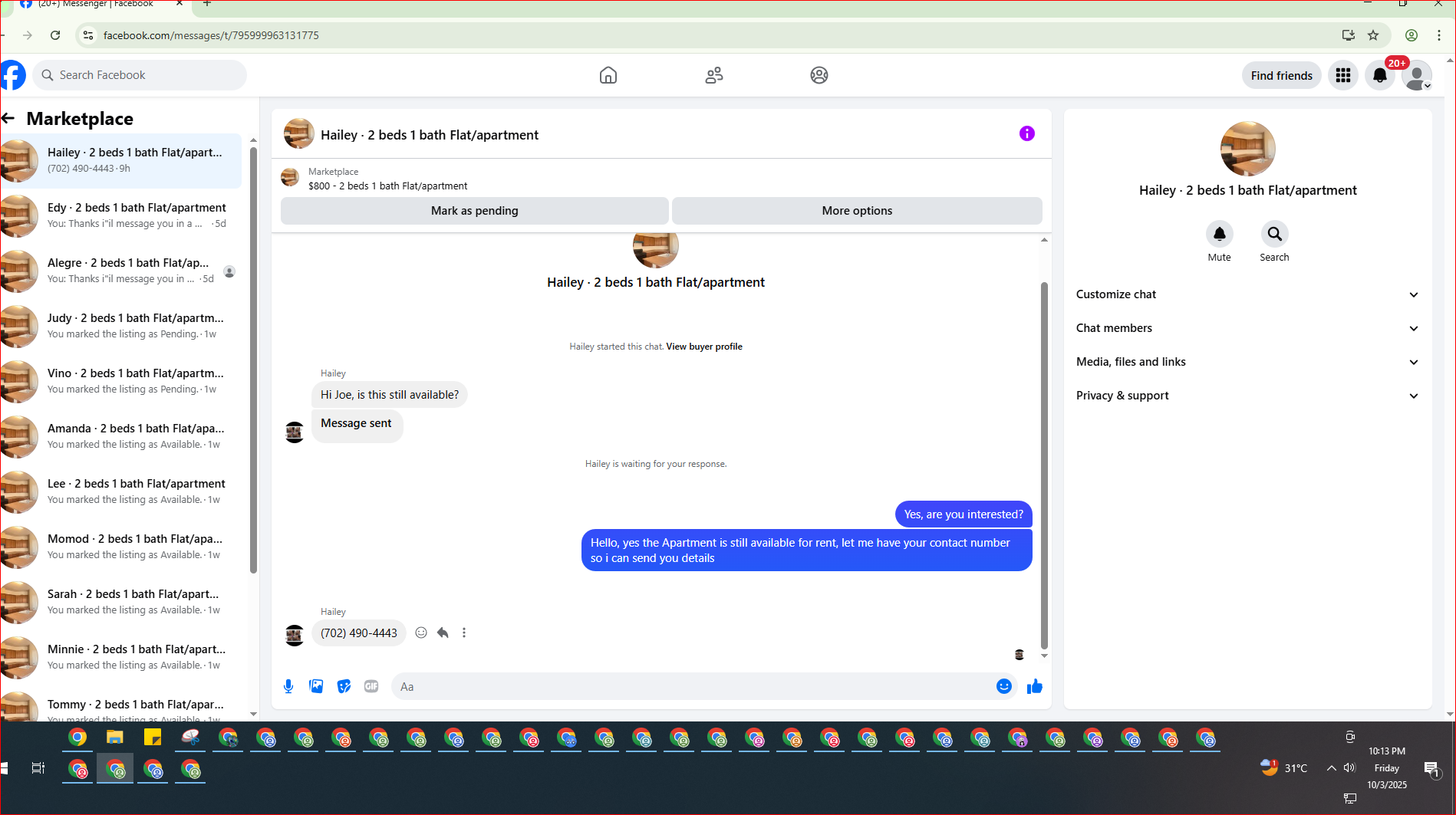Open the account profile avatar menu
The width and height of the screenshot is (1456, 815).
[1416, 75]
